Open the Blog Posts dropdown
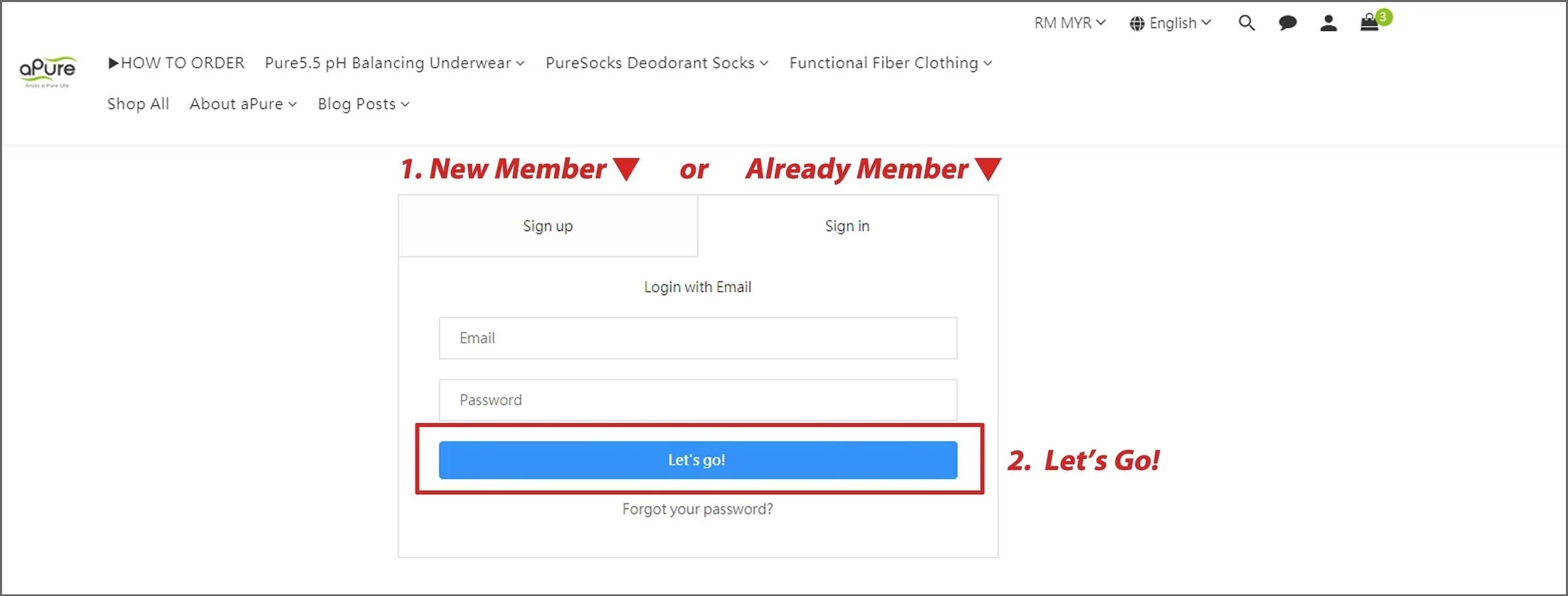 [363, 104]
